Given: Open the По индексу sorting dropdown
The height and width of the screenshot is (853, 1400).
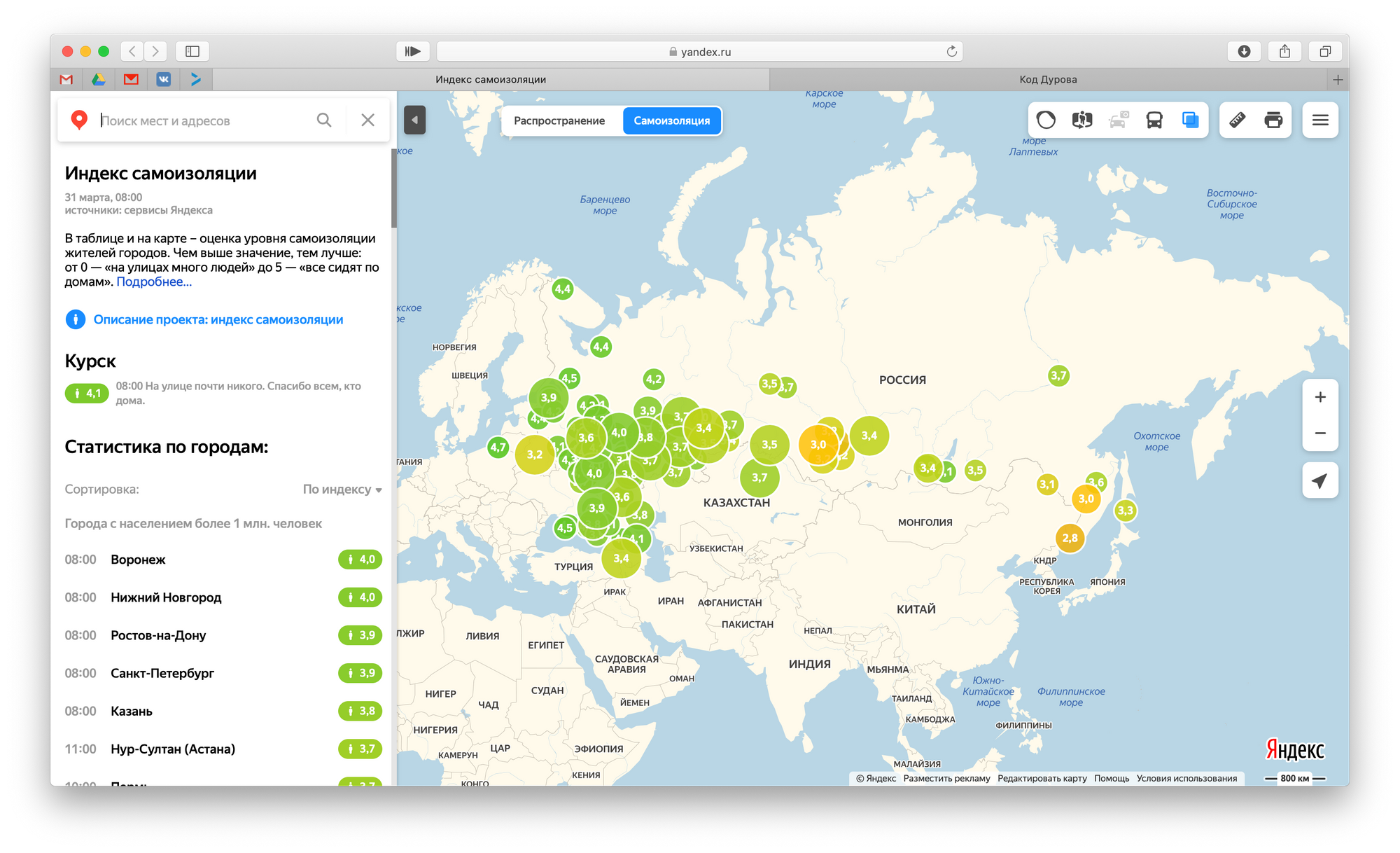Looking at the screenshot, I should [342, 490].
